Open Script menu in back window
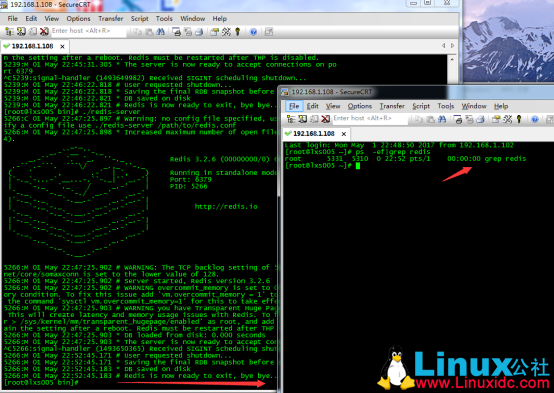This screenshot has width=554, height=393. point(140,19)
